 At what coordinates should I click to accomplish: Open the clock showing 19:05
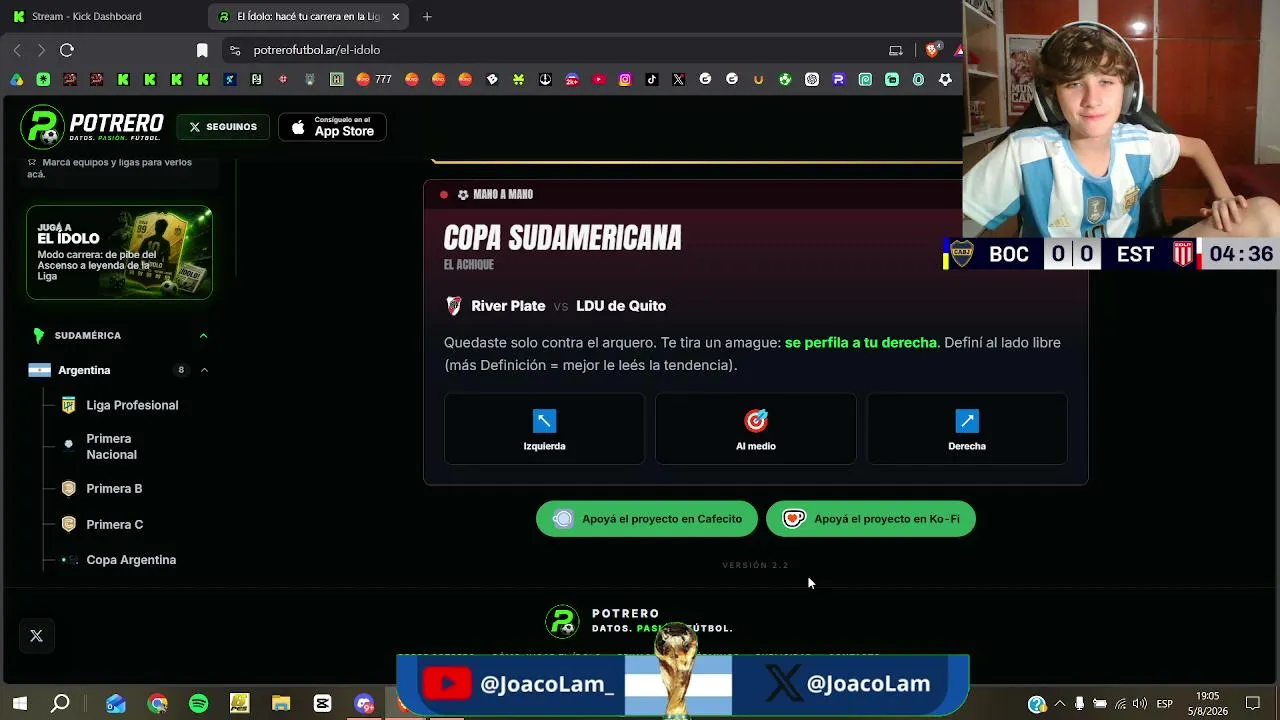point(1207,704)
